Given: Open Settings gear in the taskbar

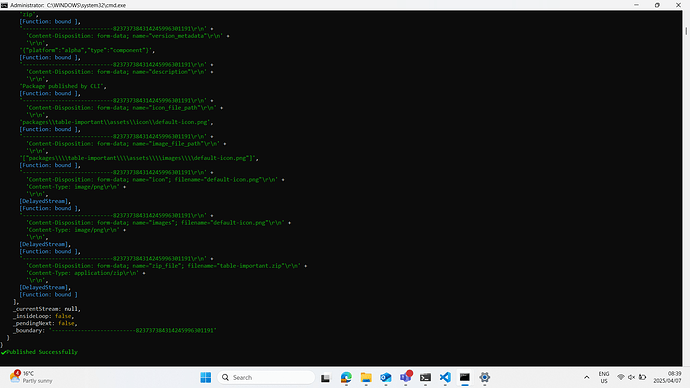Looking at the screenshot, I should 484,377.
